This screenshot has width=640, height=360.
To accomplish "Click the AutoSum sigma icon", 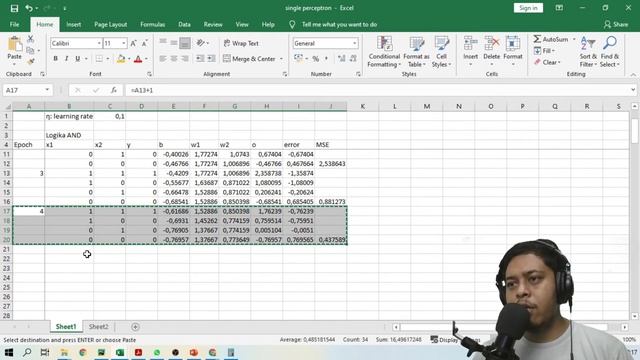I will click(537, 39).
